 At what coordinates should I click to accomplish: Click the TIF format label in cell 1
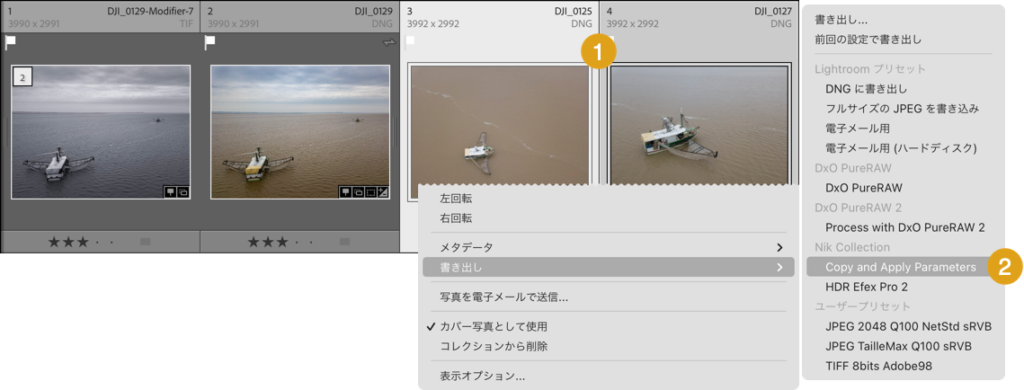click(187, 24)
